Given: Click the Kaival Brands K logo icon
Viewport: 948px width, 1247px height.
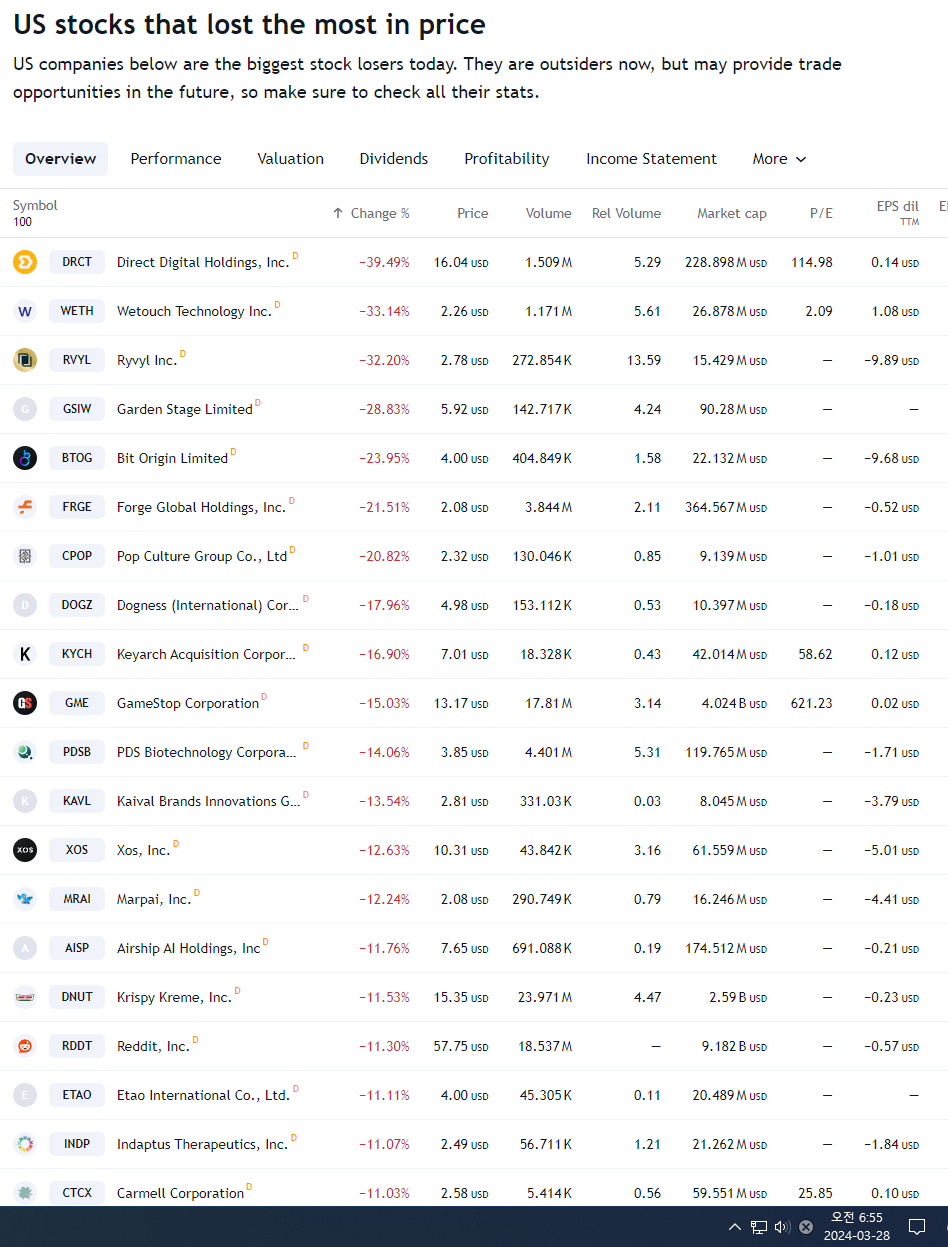Looking at the screenshot, I should pyautogui.click(x=25, y=801).
